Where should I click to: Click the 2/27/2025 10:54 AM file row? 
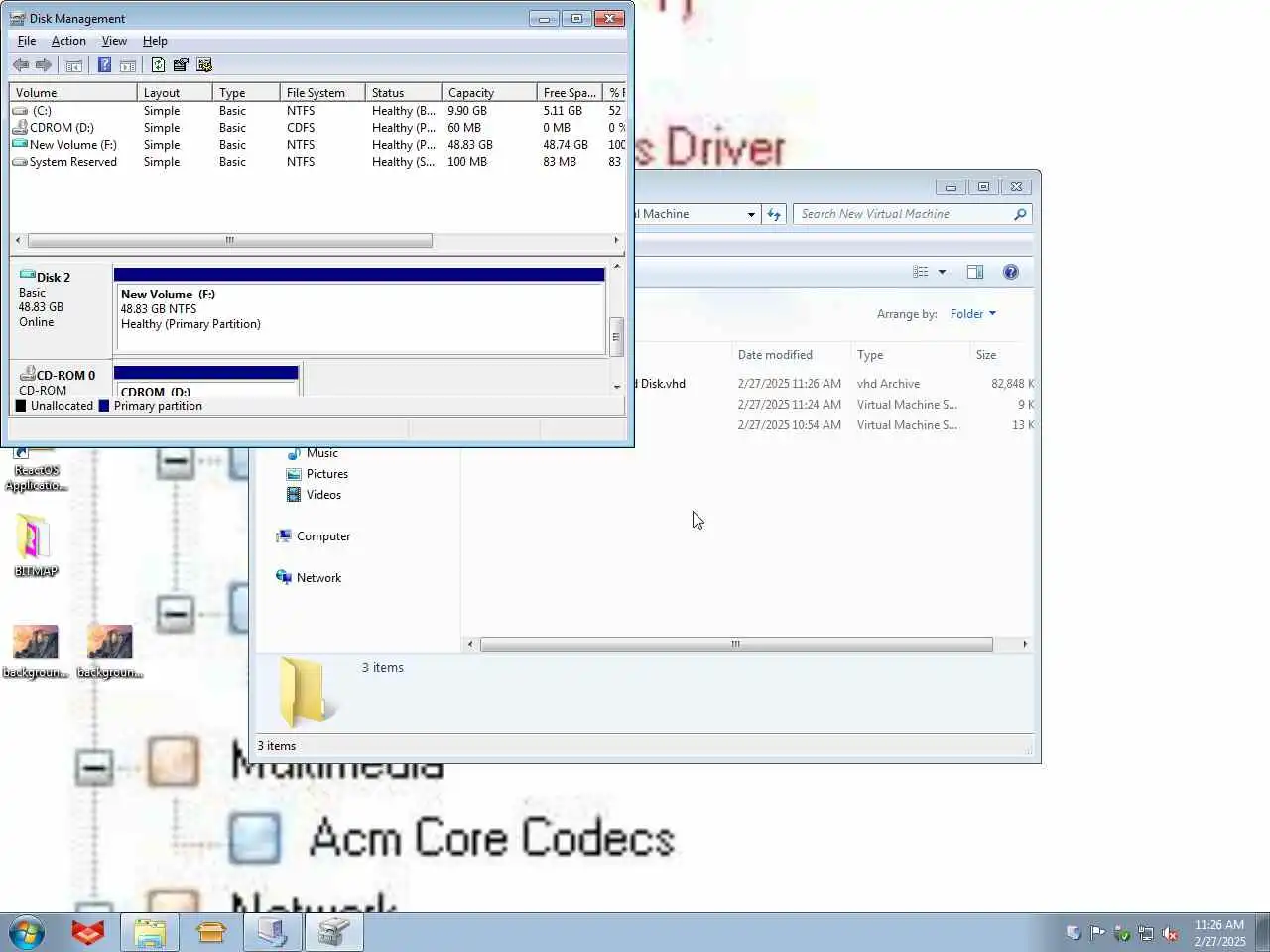pyautogui.click(x=833, y=425)
